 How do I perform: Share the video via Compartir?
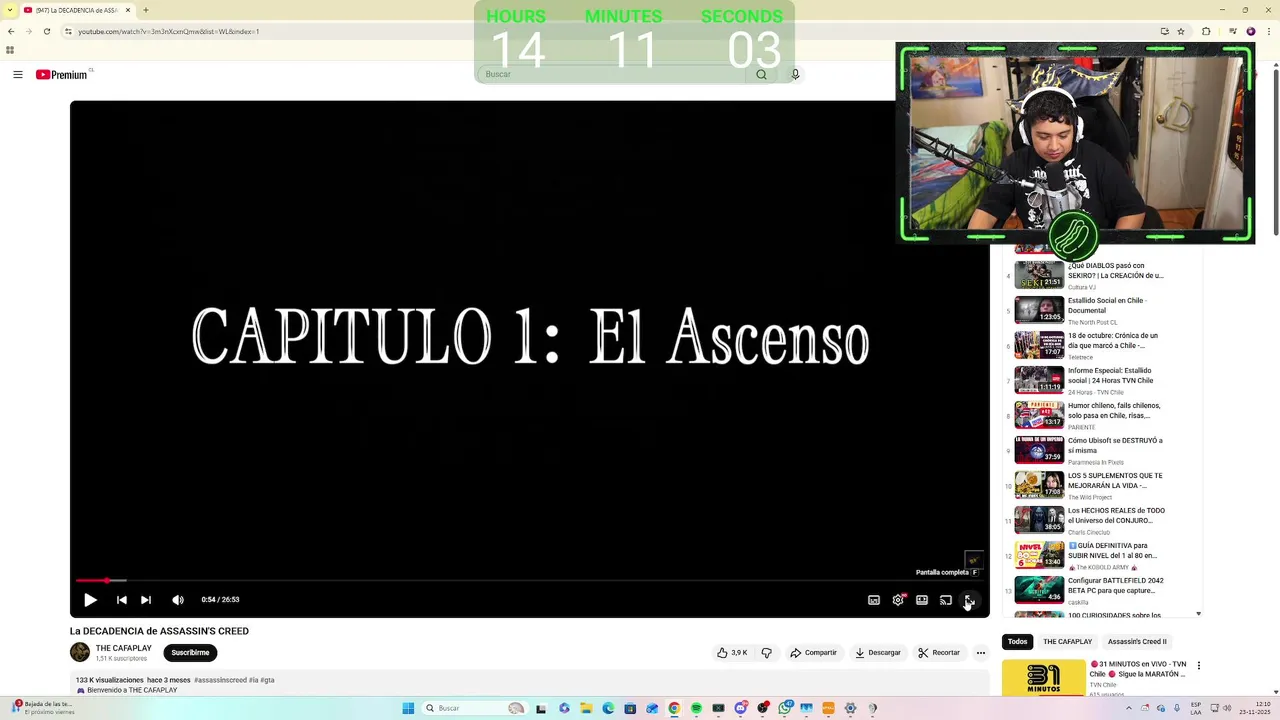813,653
